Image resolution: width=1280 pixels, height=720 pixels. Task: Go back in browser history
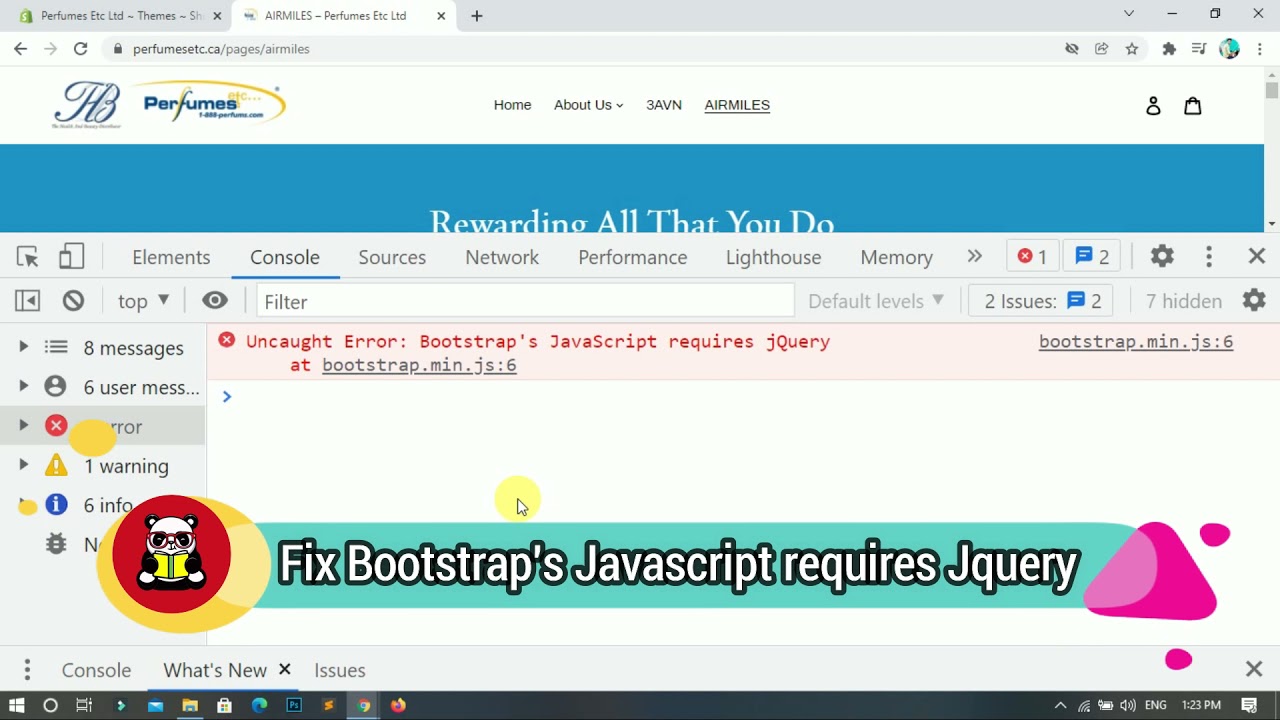click(20, 48)
